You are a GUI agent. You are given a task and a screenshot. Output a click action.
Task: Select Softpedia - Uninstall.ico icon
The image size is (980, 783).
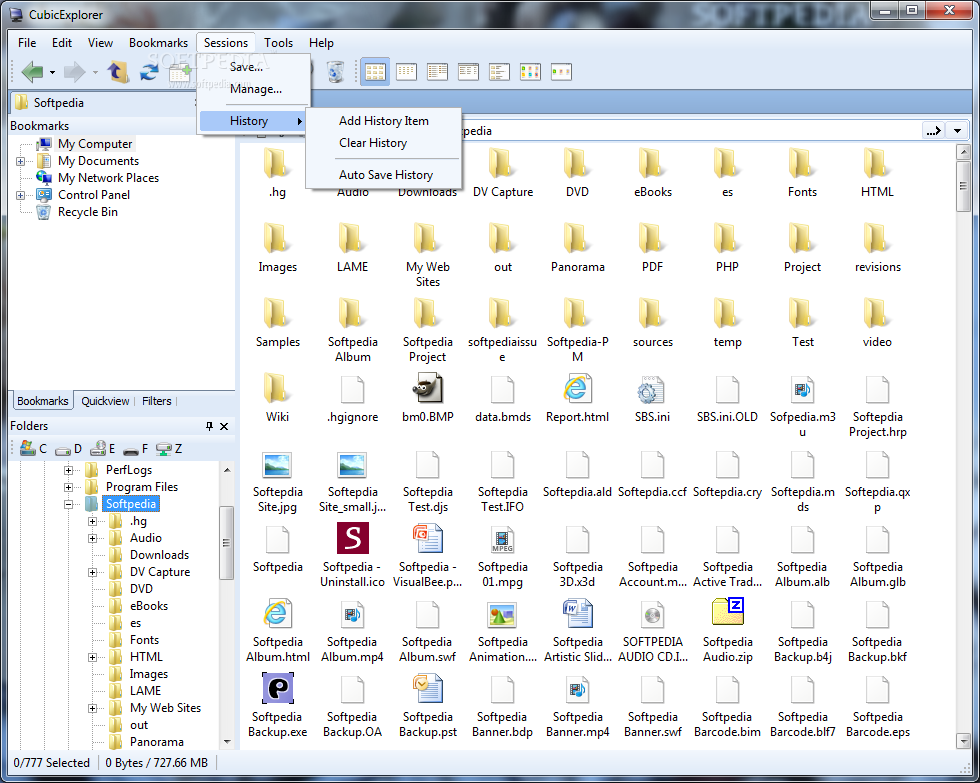point(352,539)
